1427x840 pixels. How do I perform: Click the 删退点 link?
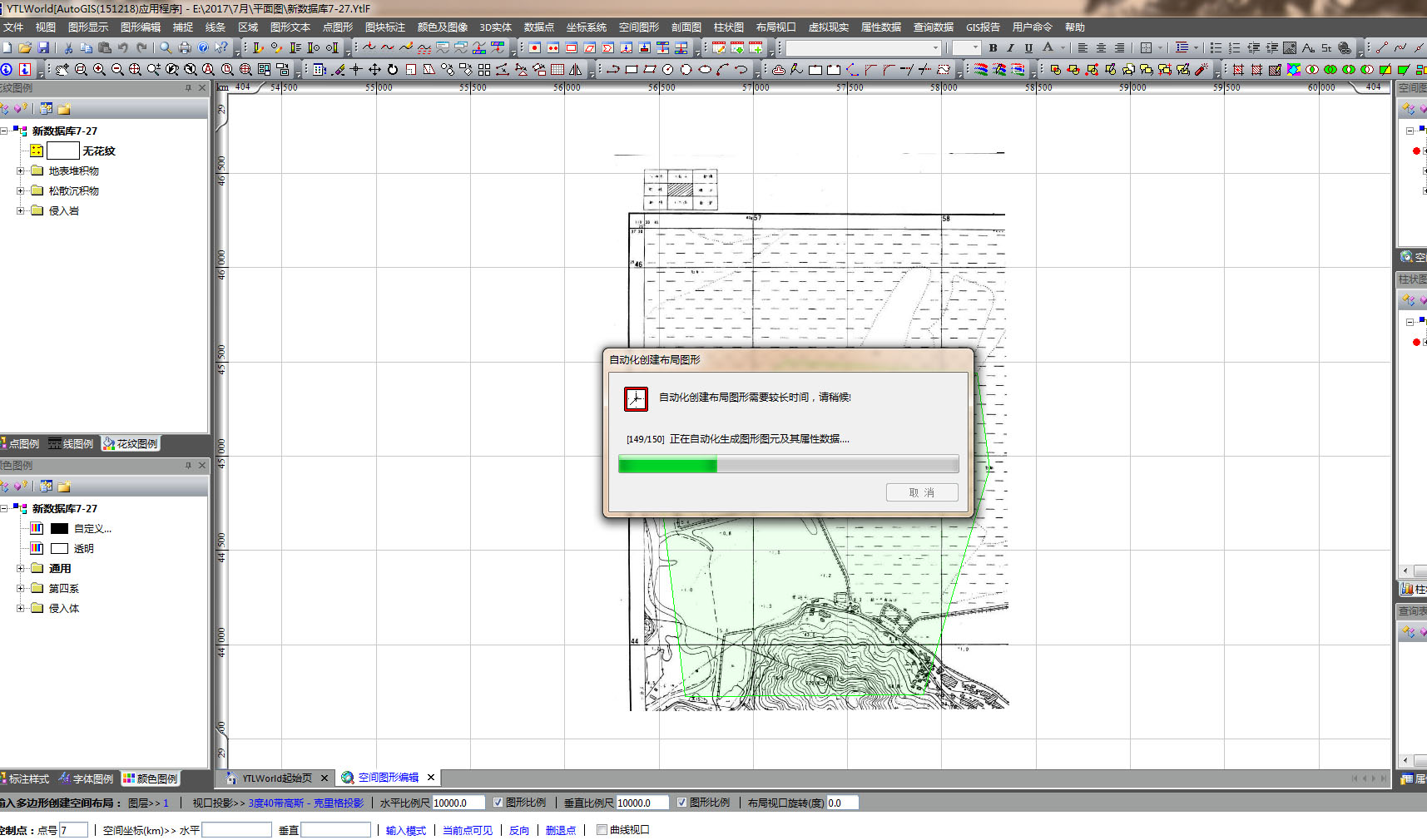[561, 830]
